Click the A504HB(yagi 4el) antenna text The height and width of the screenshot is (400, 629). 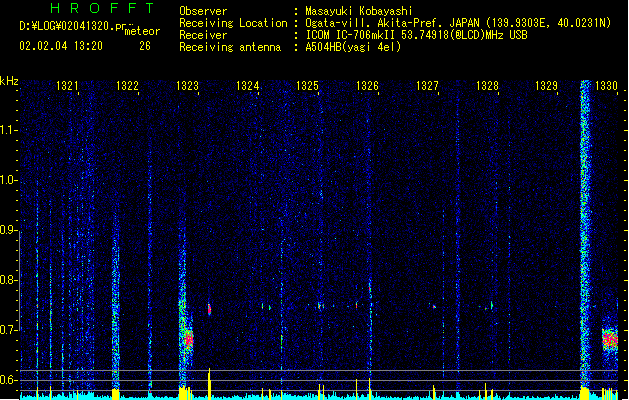click(x=353, y=47)
